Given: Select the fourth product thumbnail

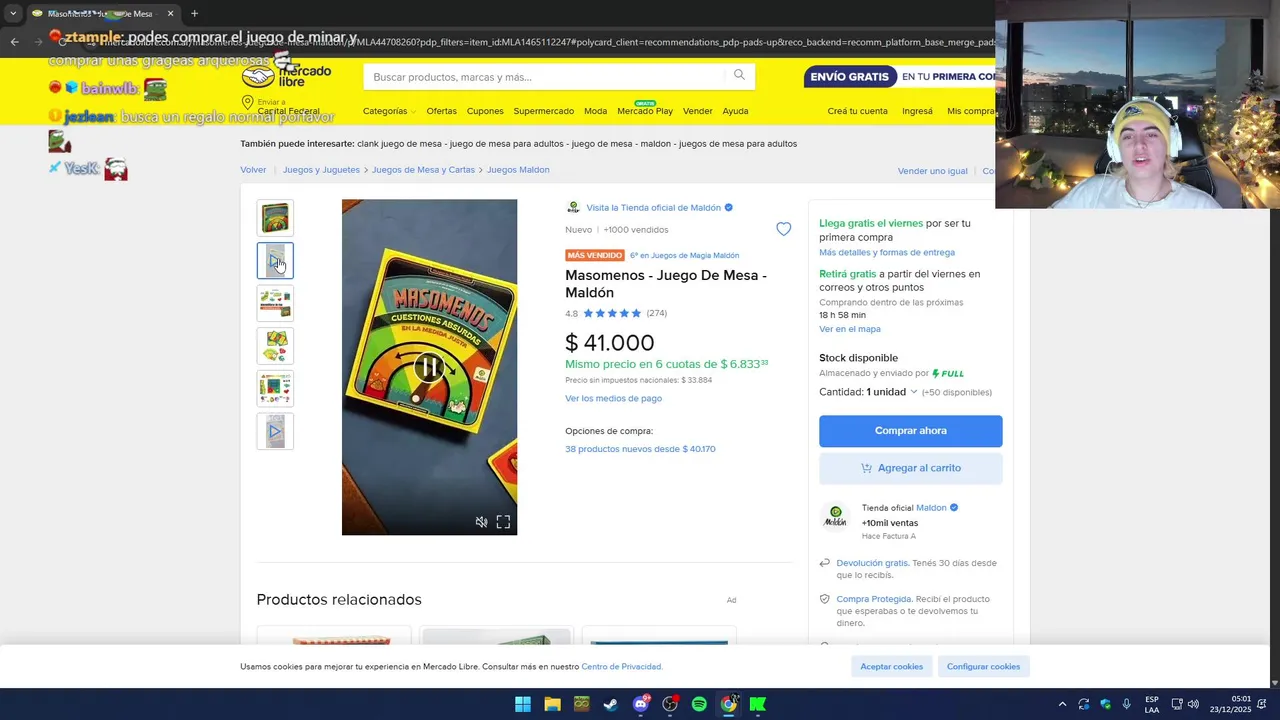Looking at the screenshot, I should [275, 346].
